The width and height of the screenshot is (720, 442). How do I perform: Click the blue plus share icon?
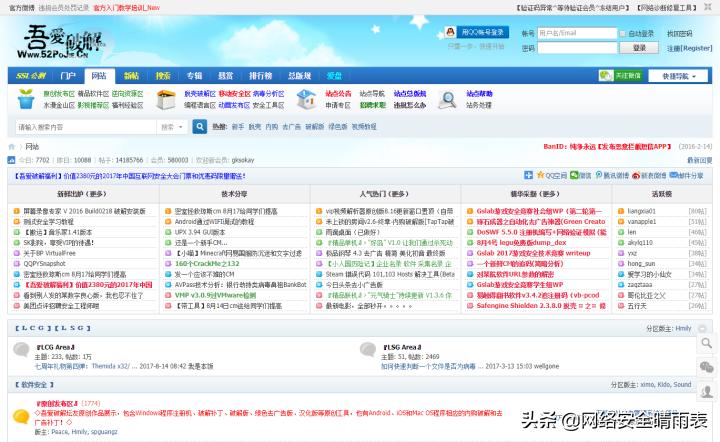click(x=528, y=175)
